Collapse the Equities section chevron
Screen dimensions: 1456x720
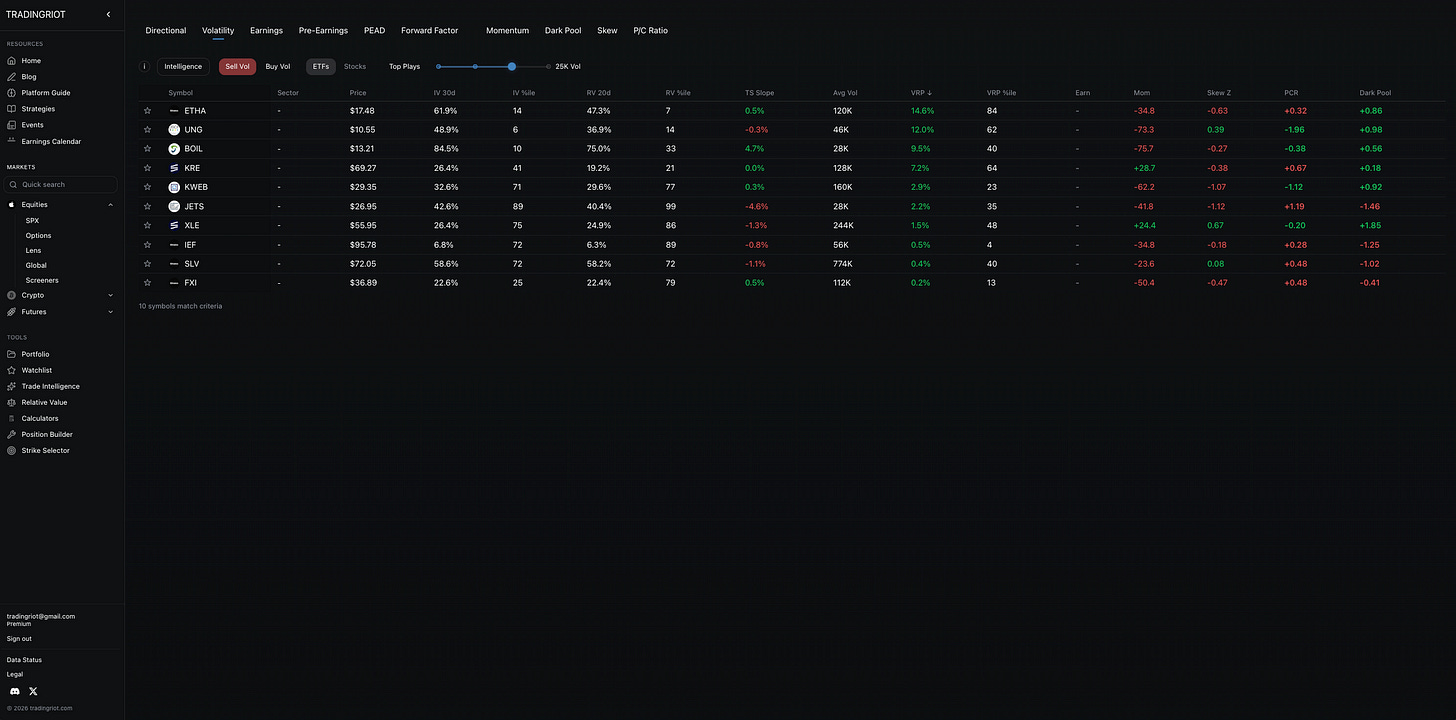110,204
